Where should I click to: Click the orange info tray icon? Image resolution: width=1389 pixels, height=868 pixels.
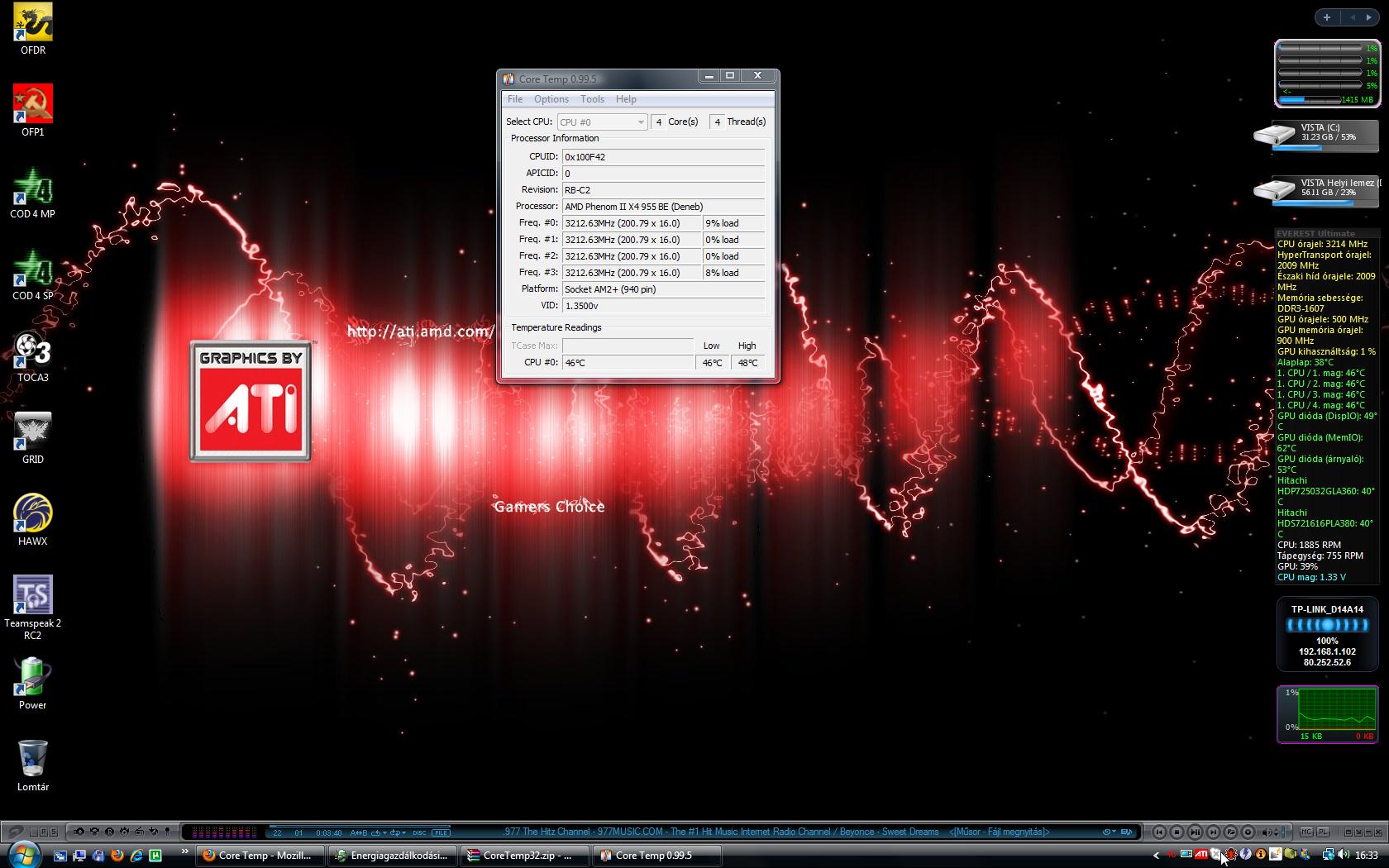click(1260, 854)
